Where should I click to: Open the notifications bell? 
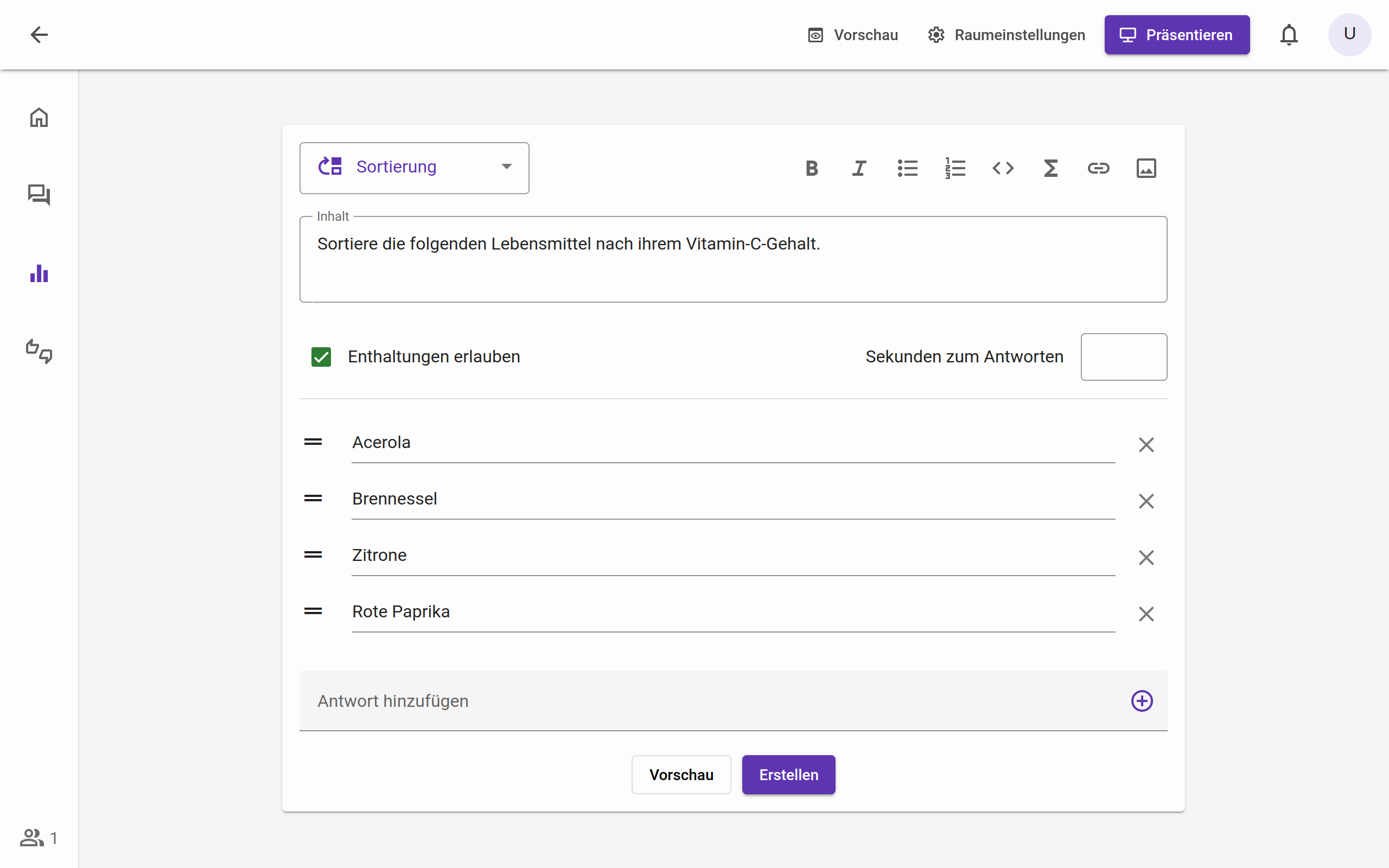(1289, 34)
